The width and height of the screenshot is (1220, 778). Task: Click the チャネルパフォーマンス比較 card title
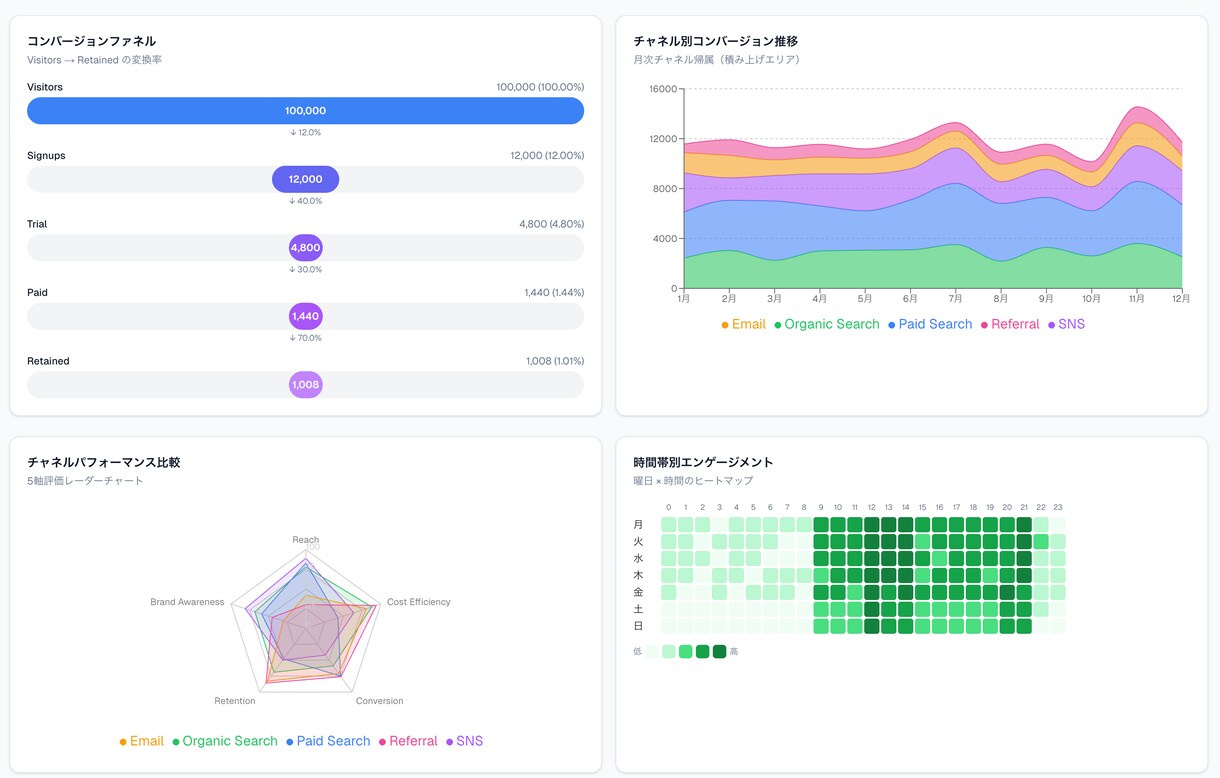tap(103, 463)
